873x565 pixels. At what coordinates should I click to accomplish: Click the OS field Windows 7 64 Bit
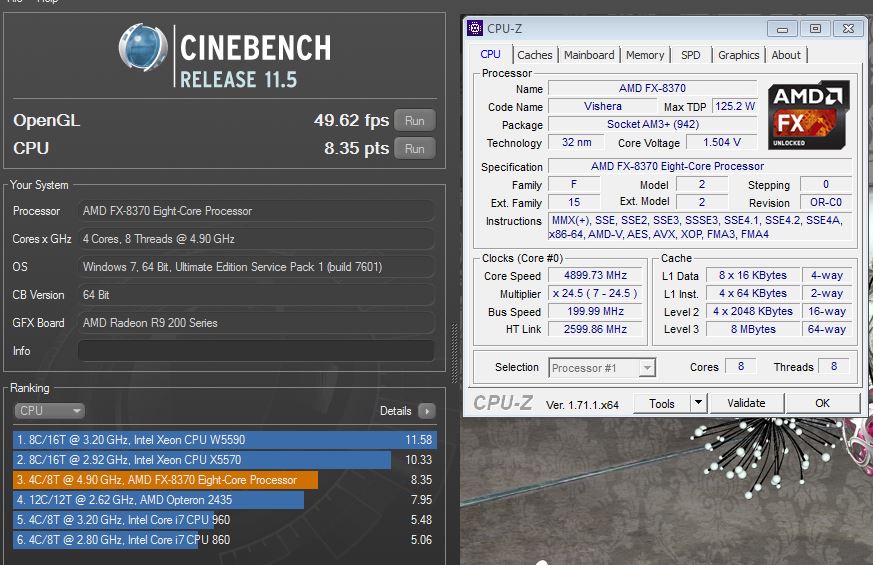pyautogui.click(x=256, y=267)
